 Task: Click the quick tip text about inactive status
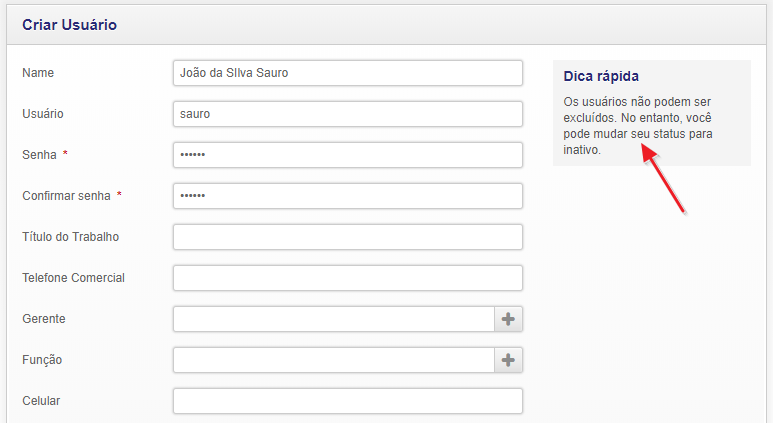point(638,126)
